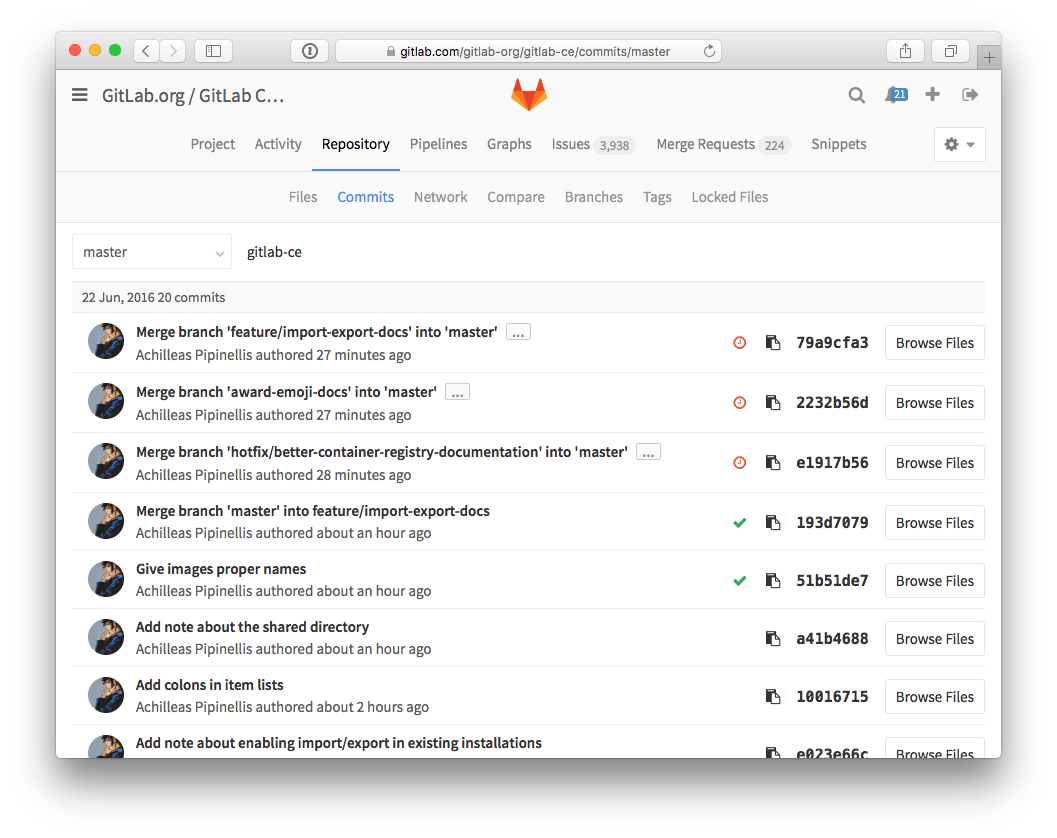Viewport: 1057px width, 838px height.
Task: Open the search from the top navigation bar
Action: [x=856, y=94]
